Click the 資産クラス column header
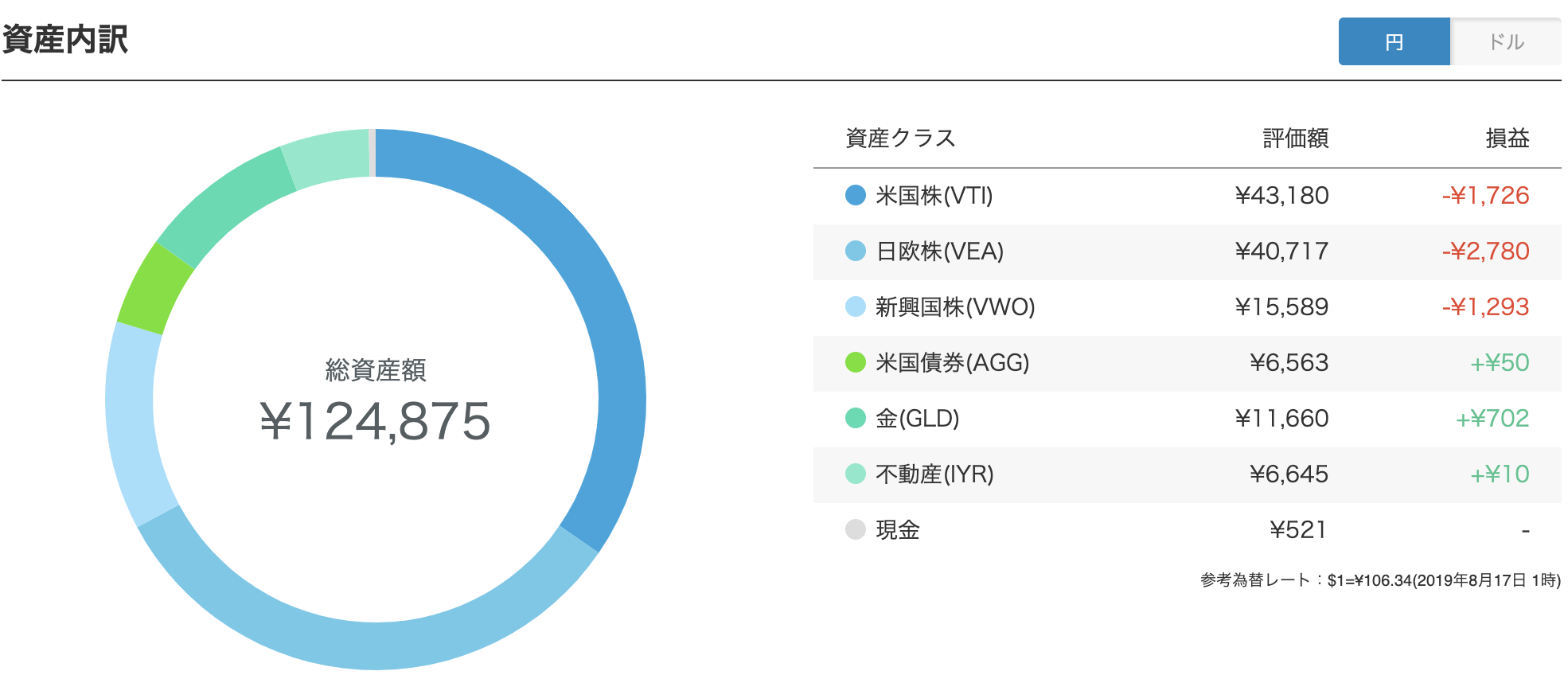 (x=900, y=138)
